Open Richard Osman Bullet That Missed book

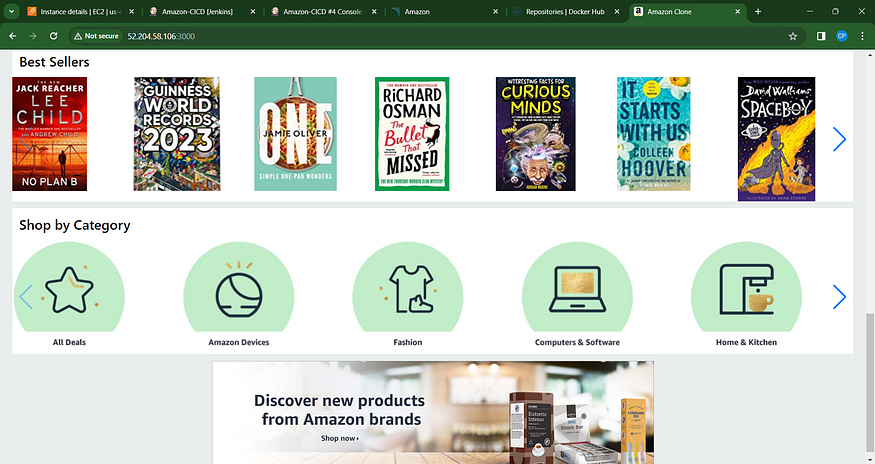pyautogui.click(x=412, y=134)
